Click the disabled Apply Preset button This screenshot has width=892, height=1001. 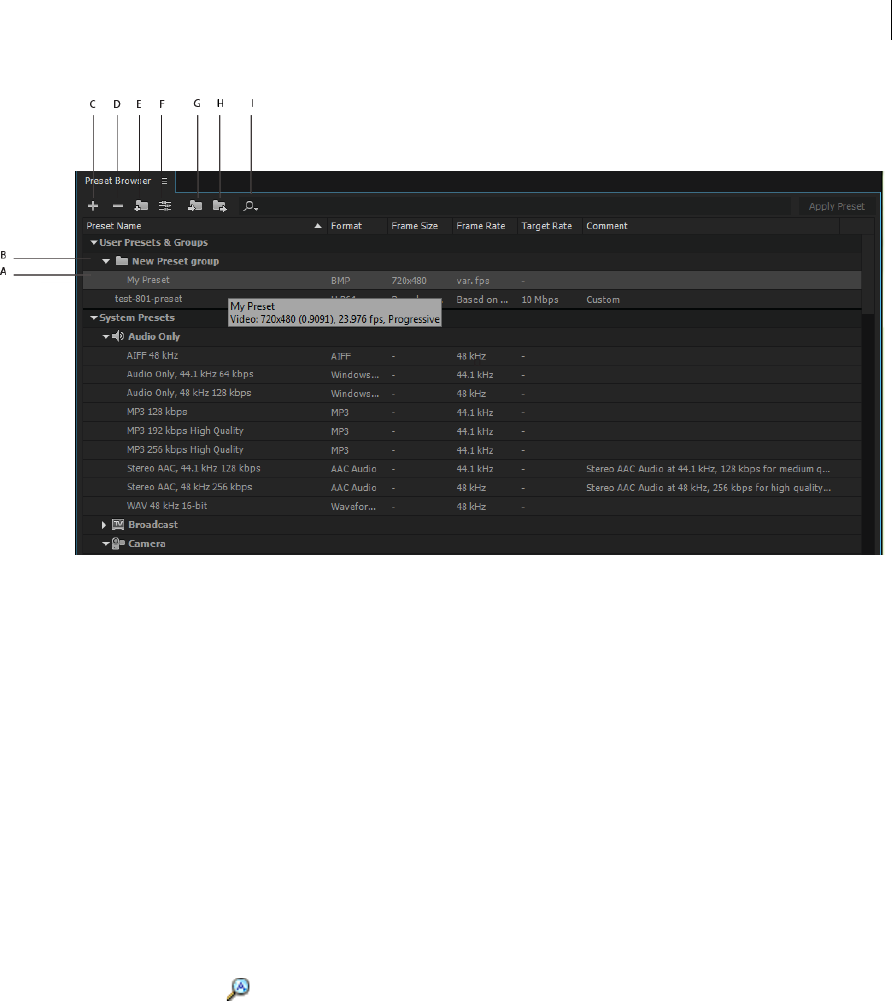tap(836, 206)
